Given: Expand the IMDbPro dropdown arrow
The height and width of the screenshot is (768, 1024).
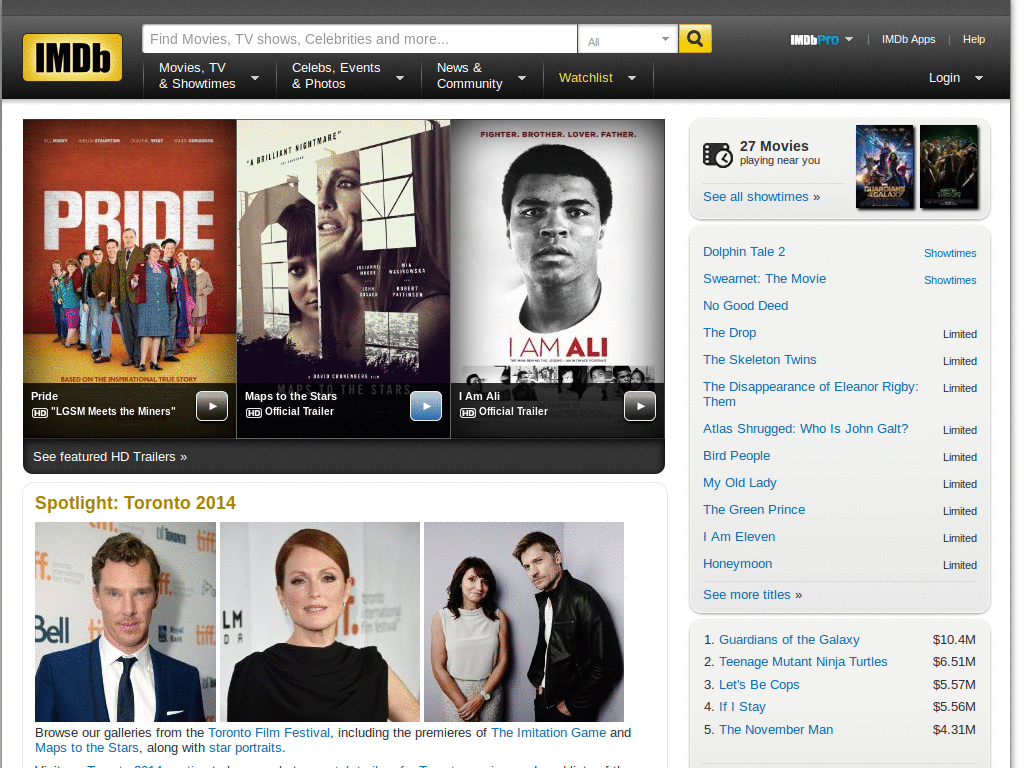Looking at the screenshot, I should (x=849, y=39).
